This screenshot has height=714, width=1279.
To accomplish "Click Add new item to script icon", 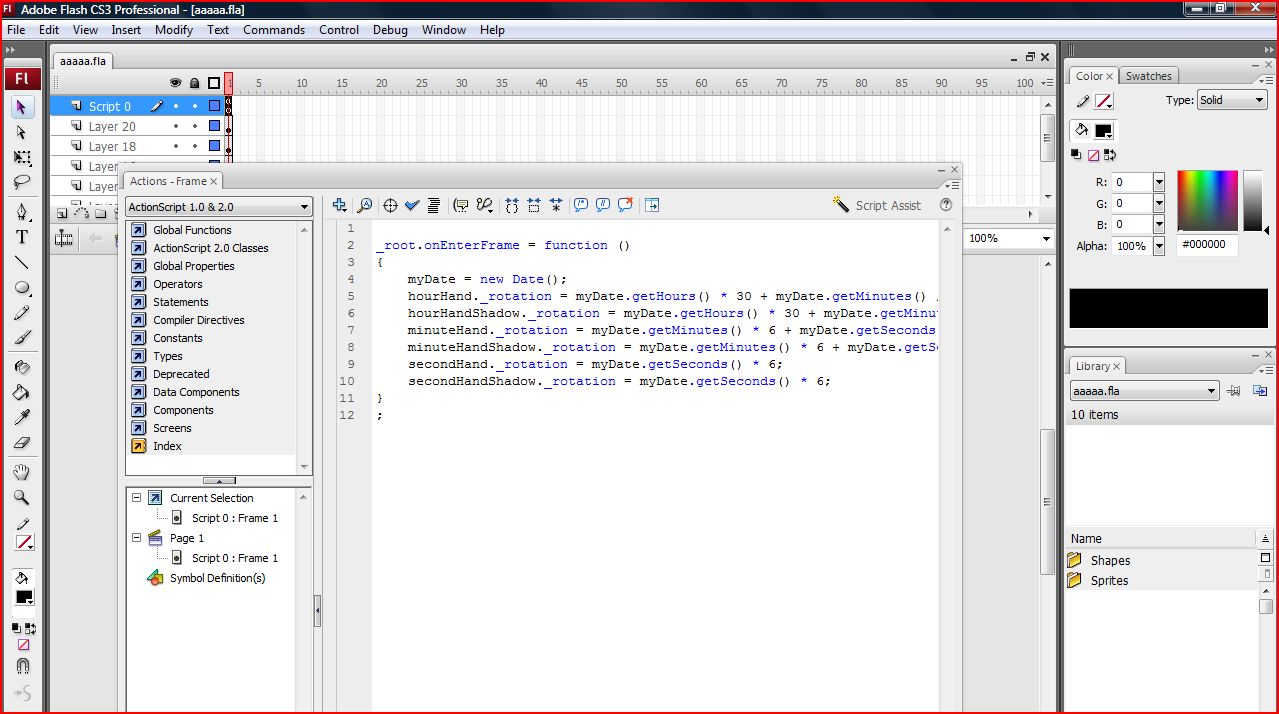I will (340, 205).
